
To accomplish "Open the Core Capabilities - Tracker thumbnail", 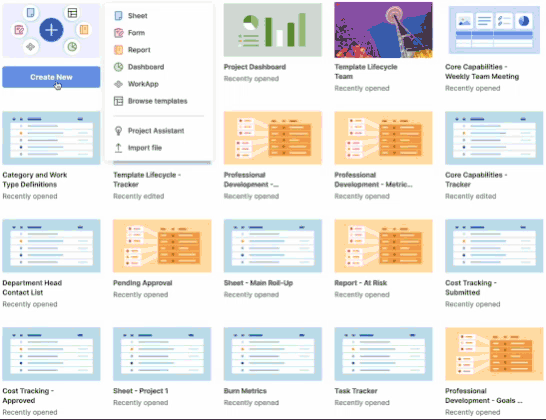I will (494, 138).
